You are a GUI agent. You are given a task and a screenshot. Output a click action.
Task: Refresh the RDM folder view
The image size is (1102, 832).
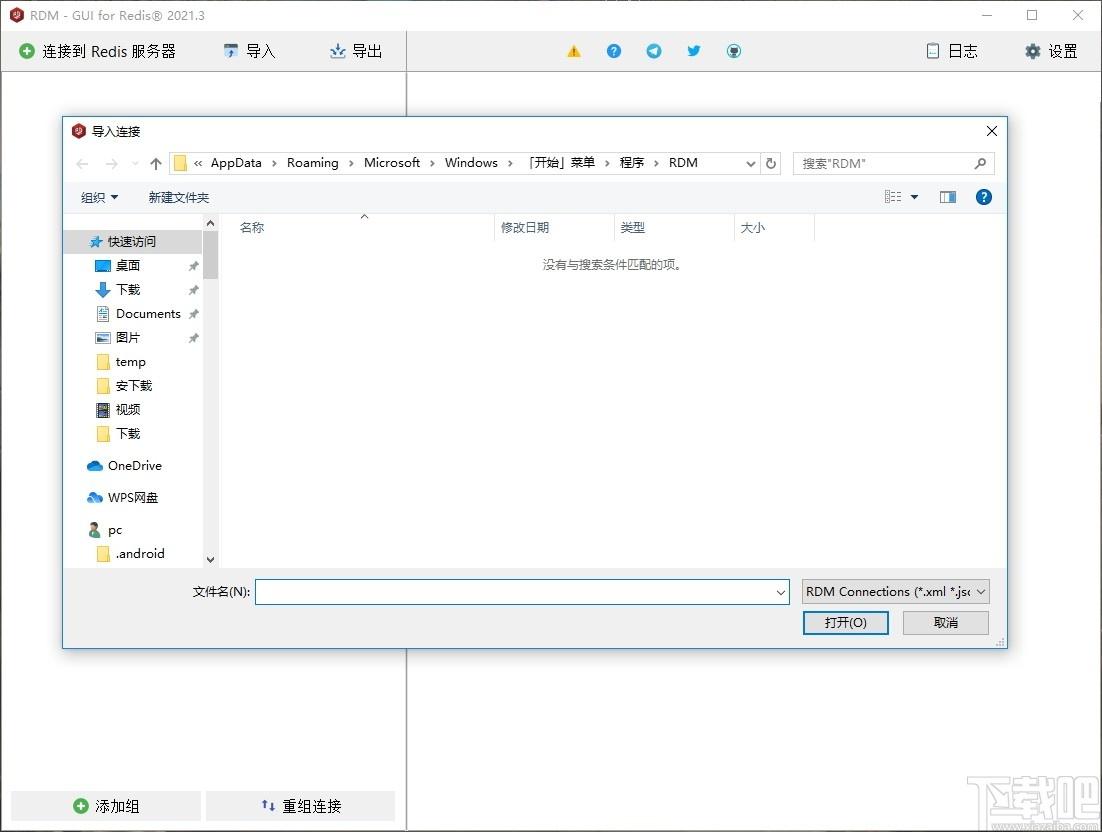(771, 164)
